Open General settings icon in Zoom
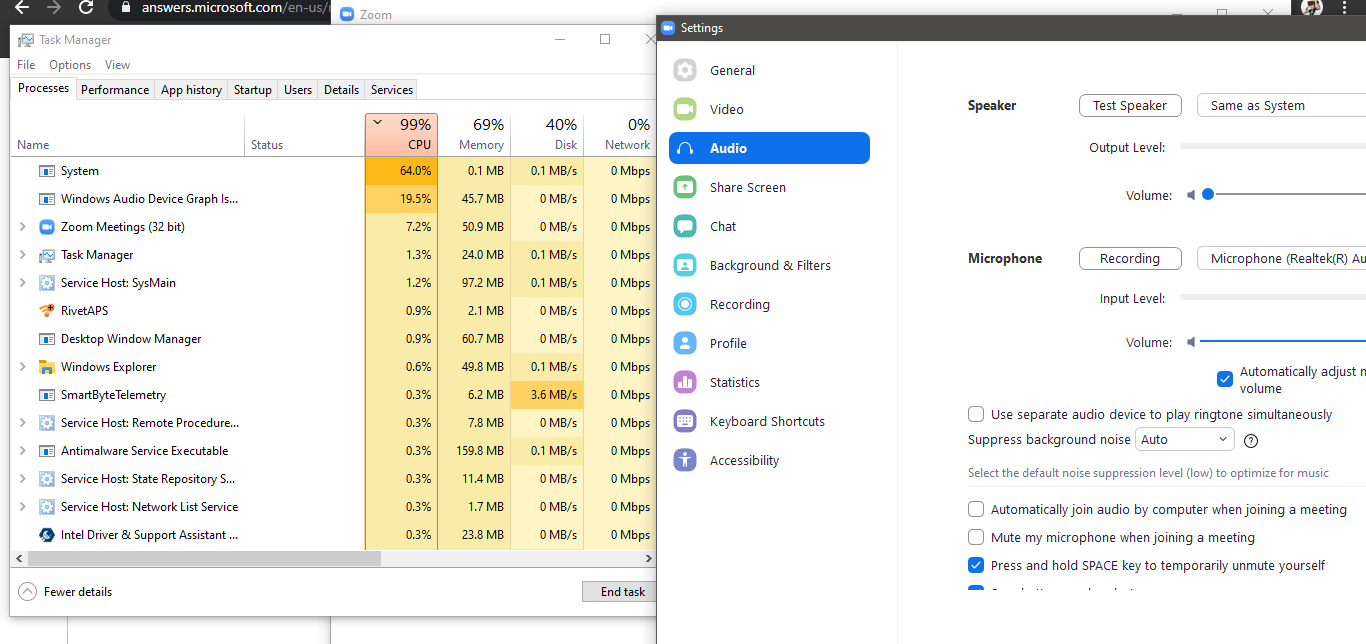The width and height of the screenshot is (1366, 644). click(x=685, y=70)
